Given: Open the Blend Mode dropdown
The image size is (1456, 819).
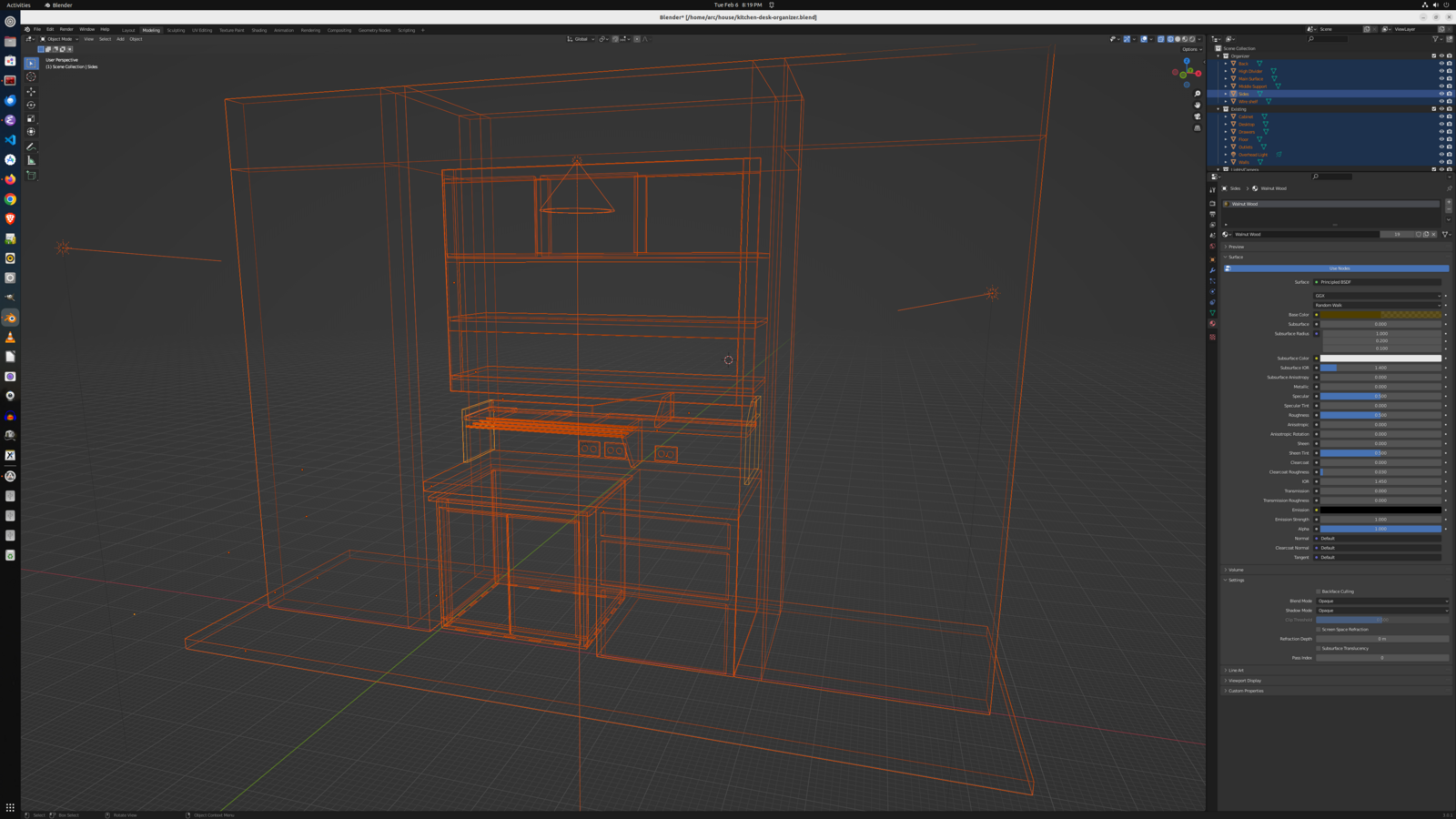Looking at the screenshot, I should point(1381,601).
